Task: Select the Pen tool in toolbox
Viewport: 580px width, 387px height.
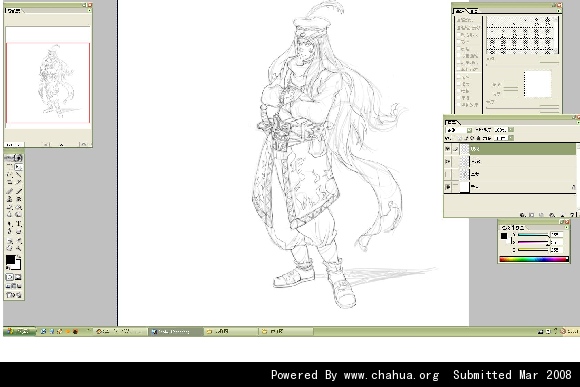Action: click(x=10, y=231)
